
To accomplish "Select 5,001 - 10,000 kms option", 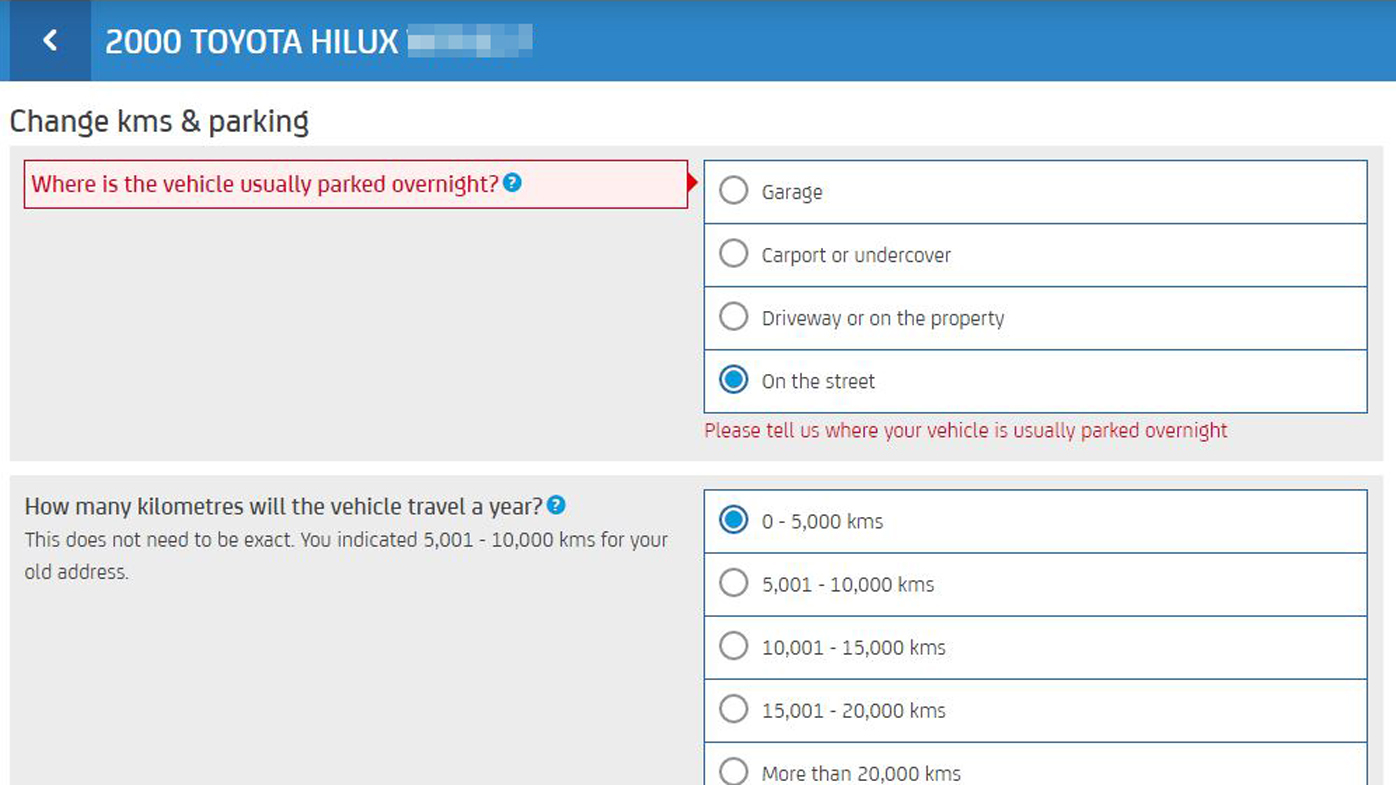I will coord(1035,584).
